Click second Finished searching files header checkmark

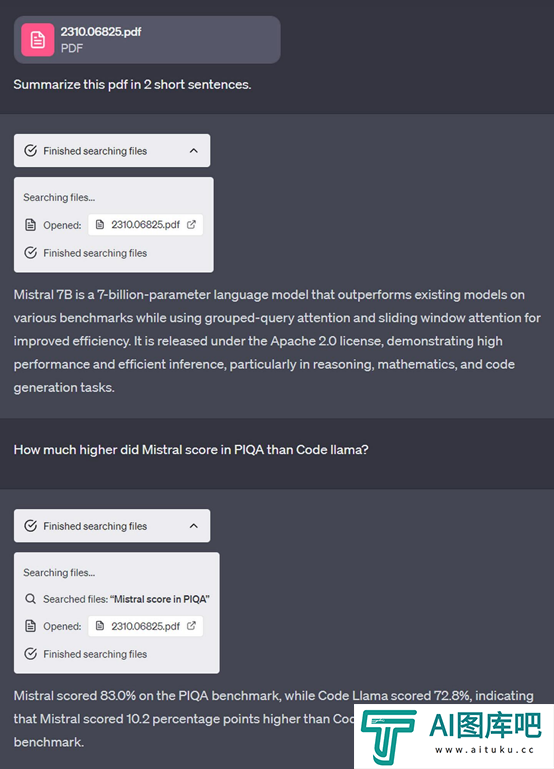pyautogui.click(x=30, y=526)
